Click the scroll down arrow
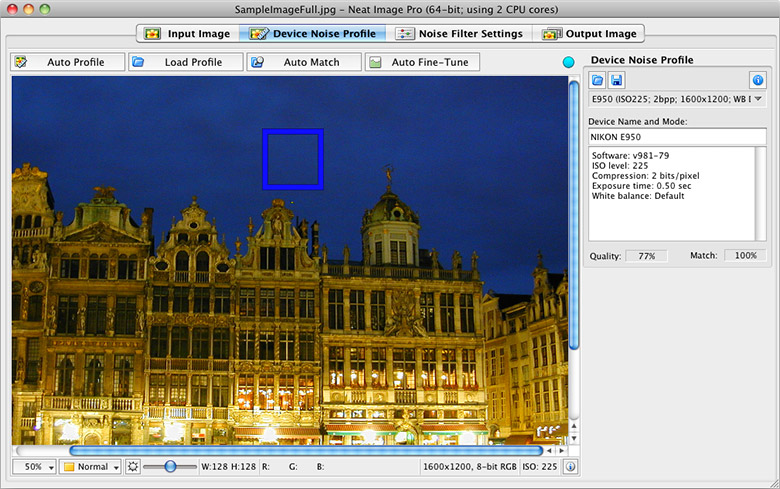This screenshot has height=489, width=780. (x=574, y=438)
